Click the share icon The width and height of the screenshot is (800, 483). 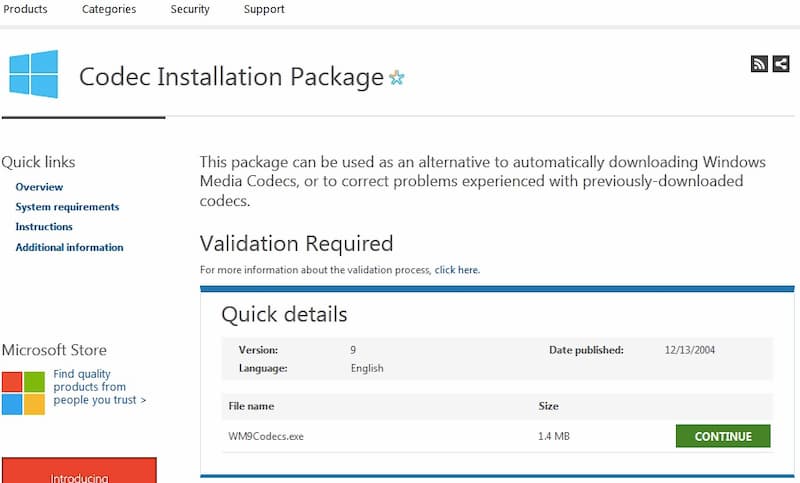(781, 64)
